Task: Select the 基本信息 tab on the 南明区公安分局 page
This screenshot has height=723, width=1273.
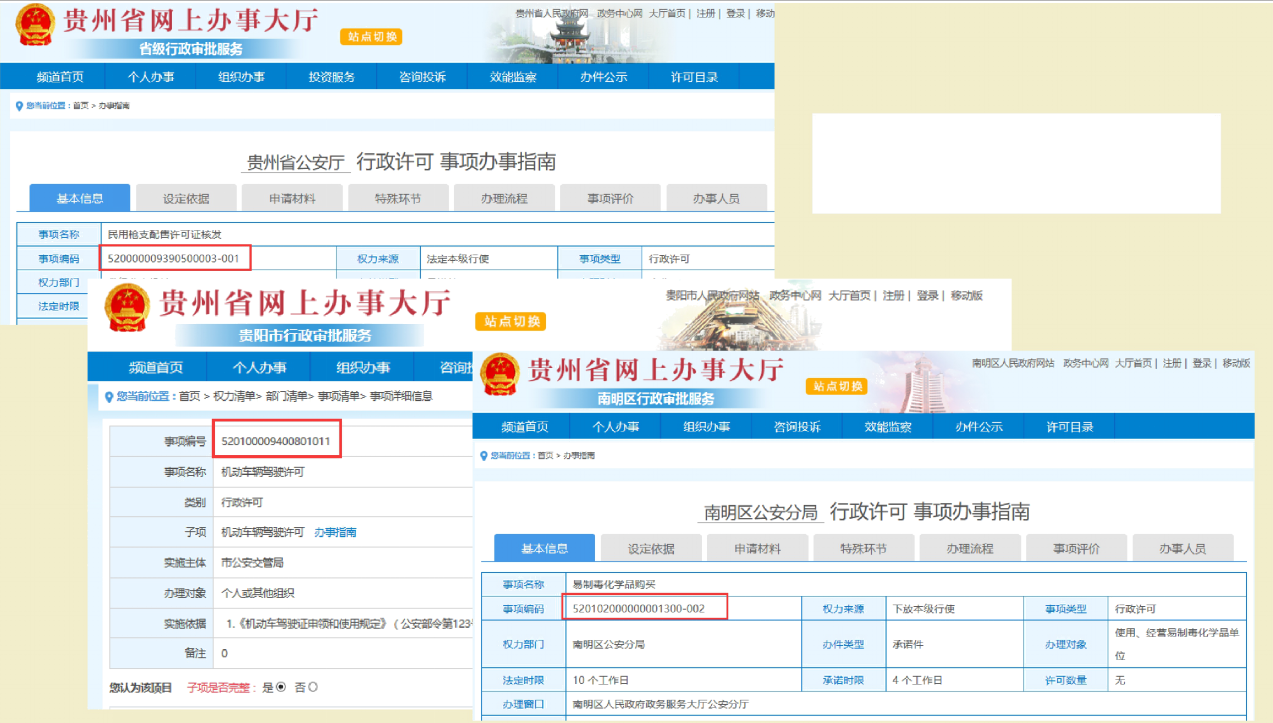Action: 545,548
